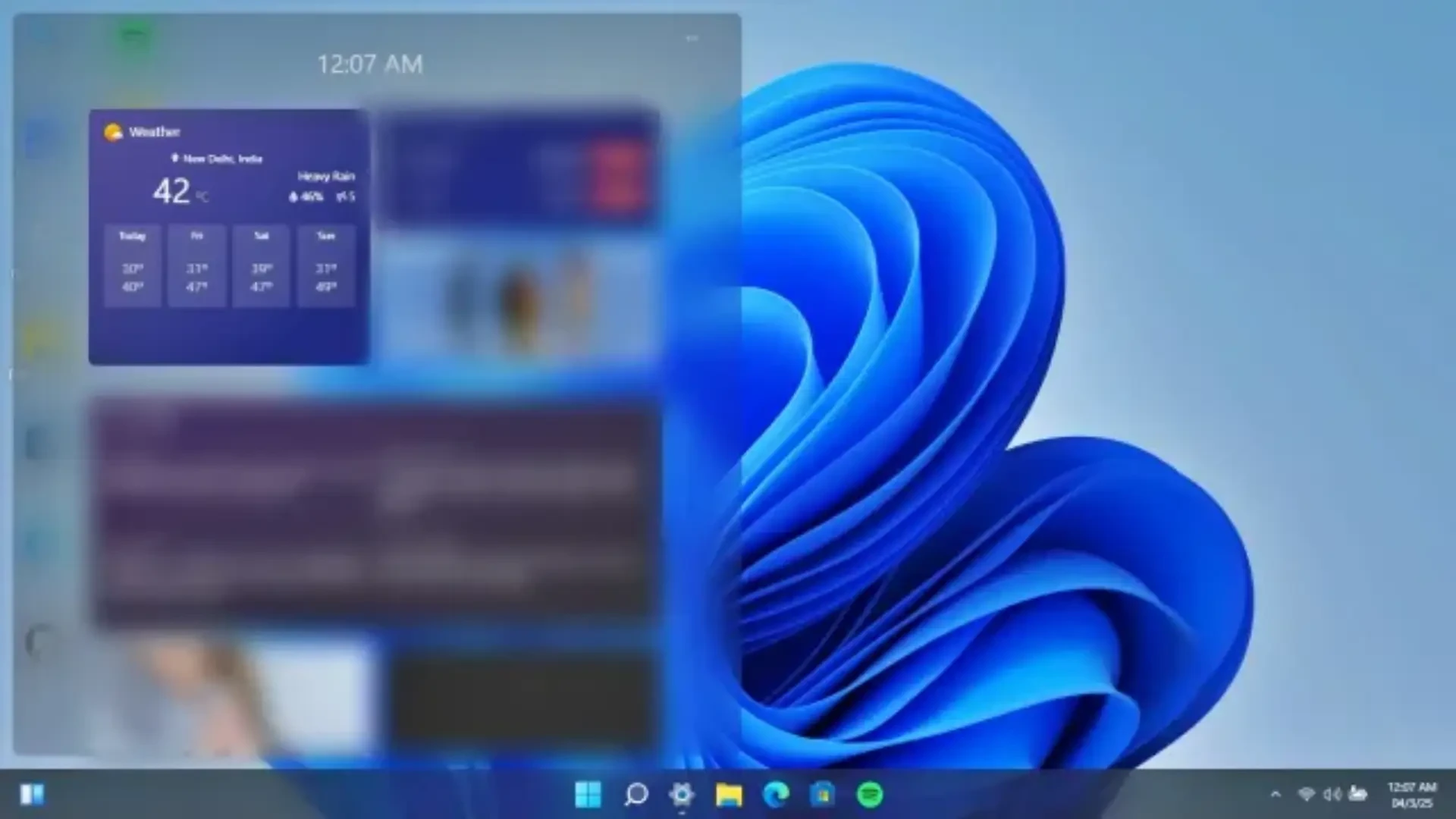Click the humidity droplet percentage
1456x819 pixels.
point(306,196)
